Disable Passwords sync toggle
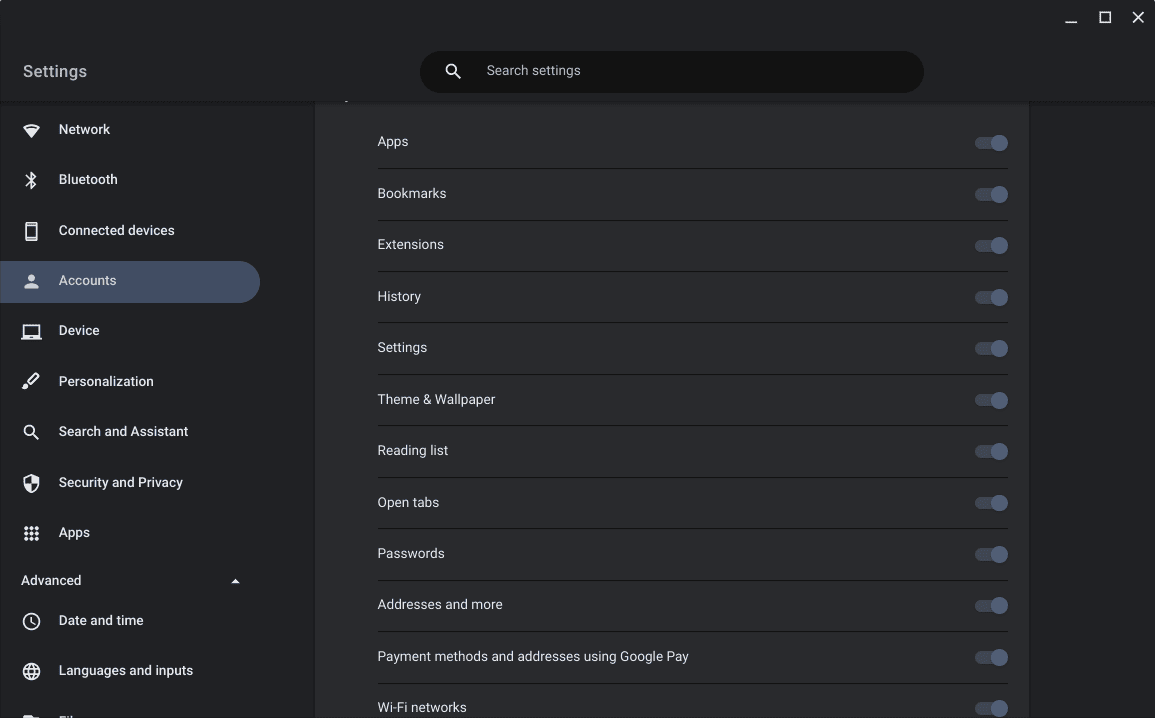Image resolution: width=1155 pixels, height=718 pixels. pyautogui.click(x=991, y=555)
